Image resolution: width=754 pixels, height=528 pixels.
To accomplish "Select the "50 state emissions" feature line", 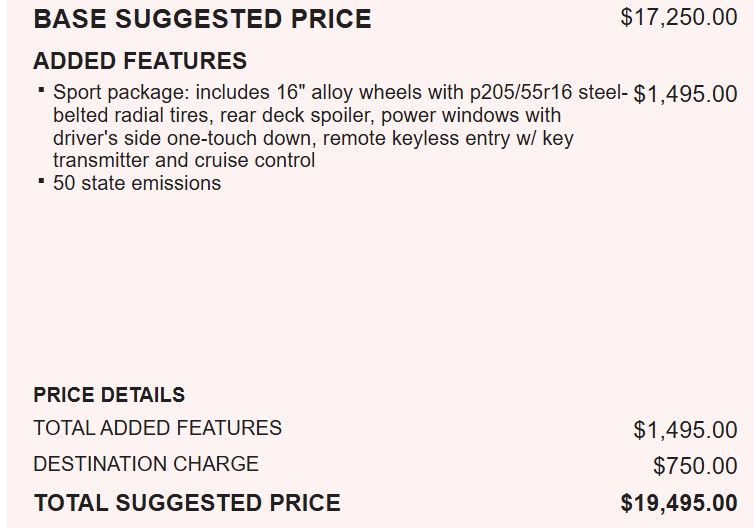I will point(137,183).
